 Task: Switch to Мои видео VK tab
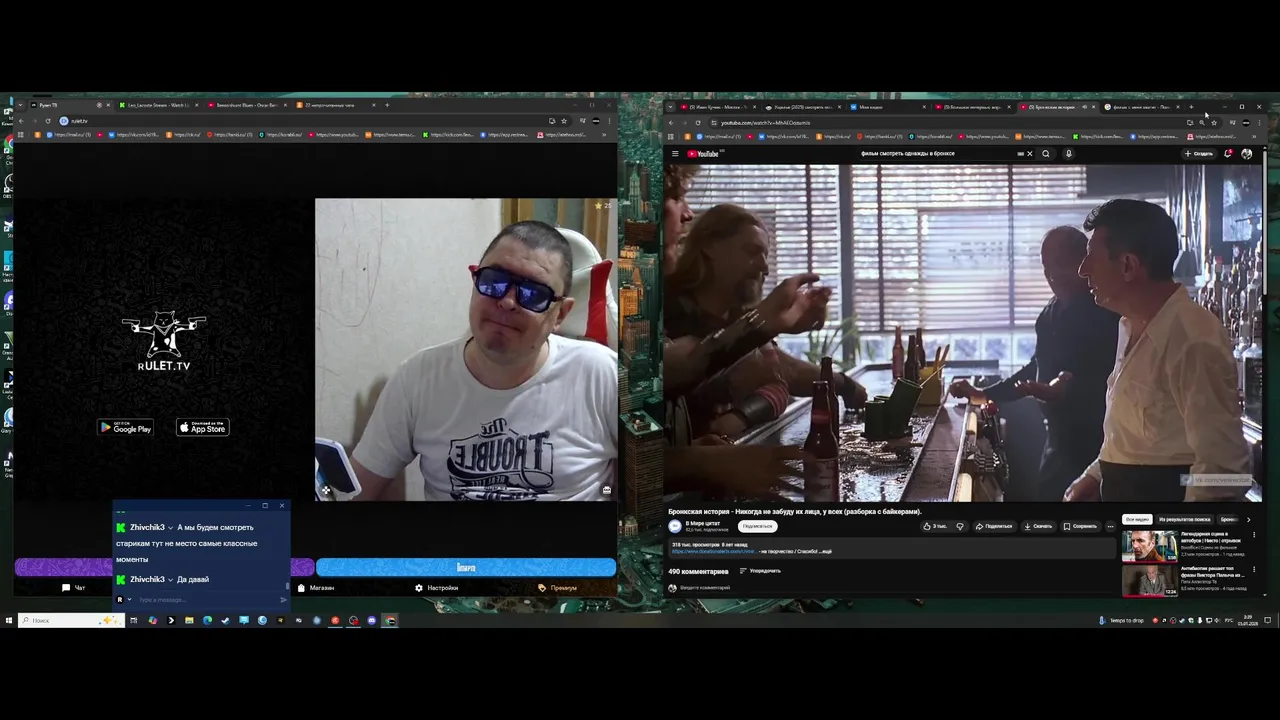[x=890, y=107]
